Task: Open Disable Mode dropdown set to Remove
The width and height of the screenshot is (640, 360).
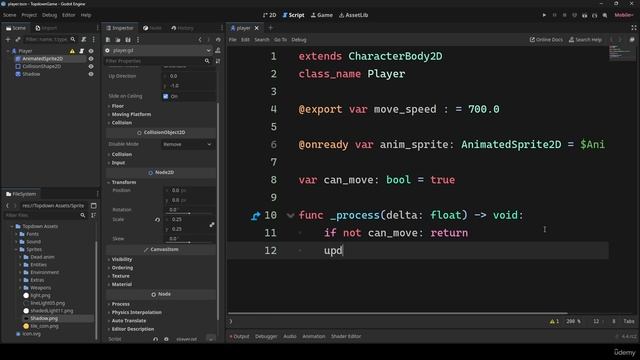Action: 187,144
